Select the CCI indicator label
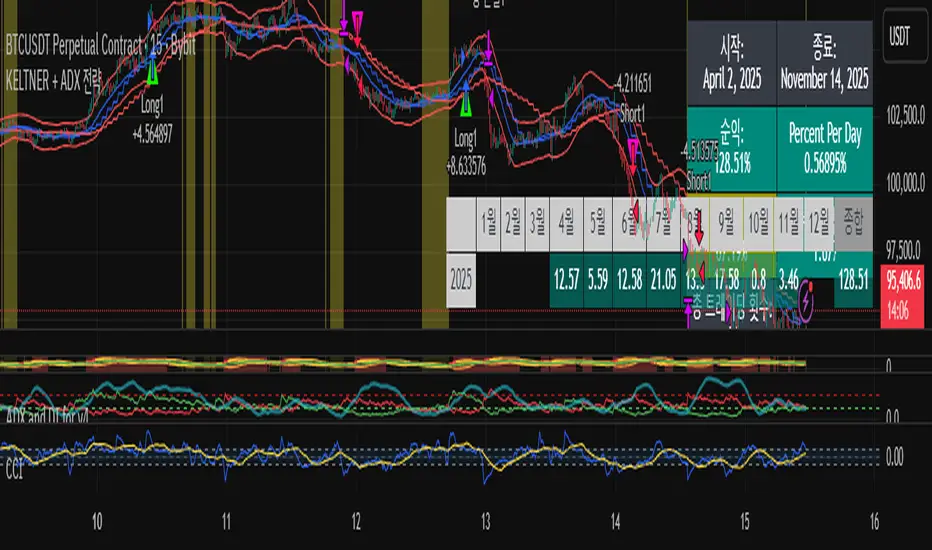 16,466
